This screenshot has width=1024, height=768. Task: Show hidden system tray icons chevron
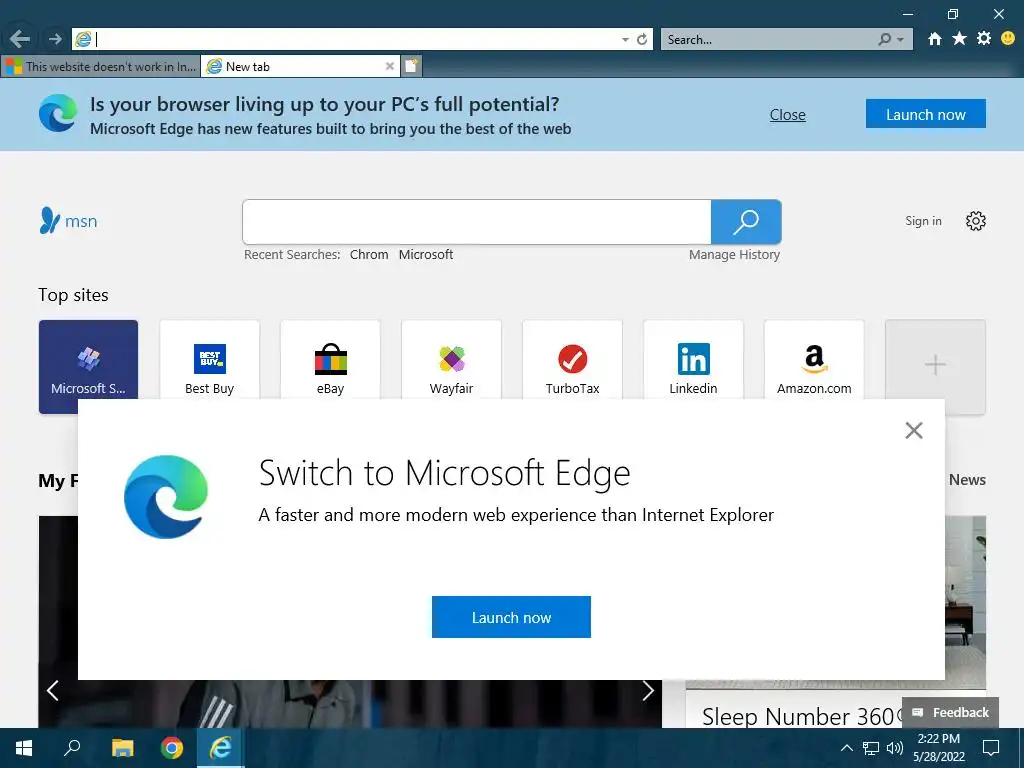[846, 748]
